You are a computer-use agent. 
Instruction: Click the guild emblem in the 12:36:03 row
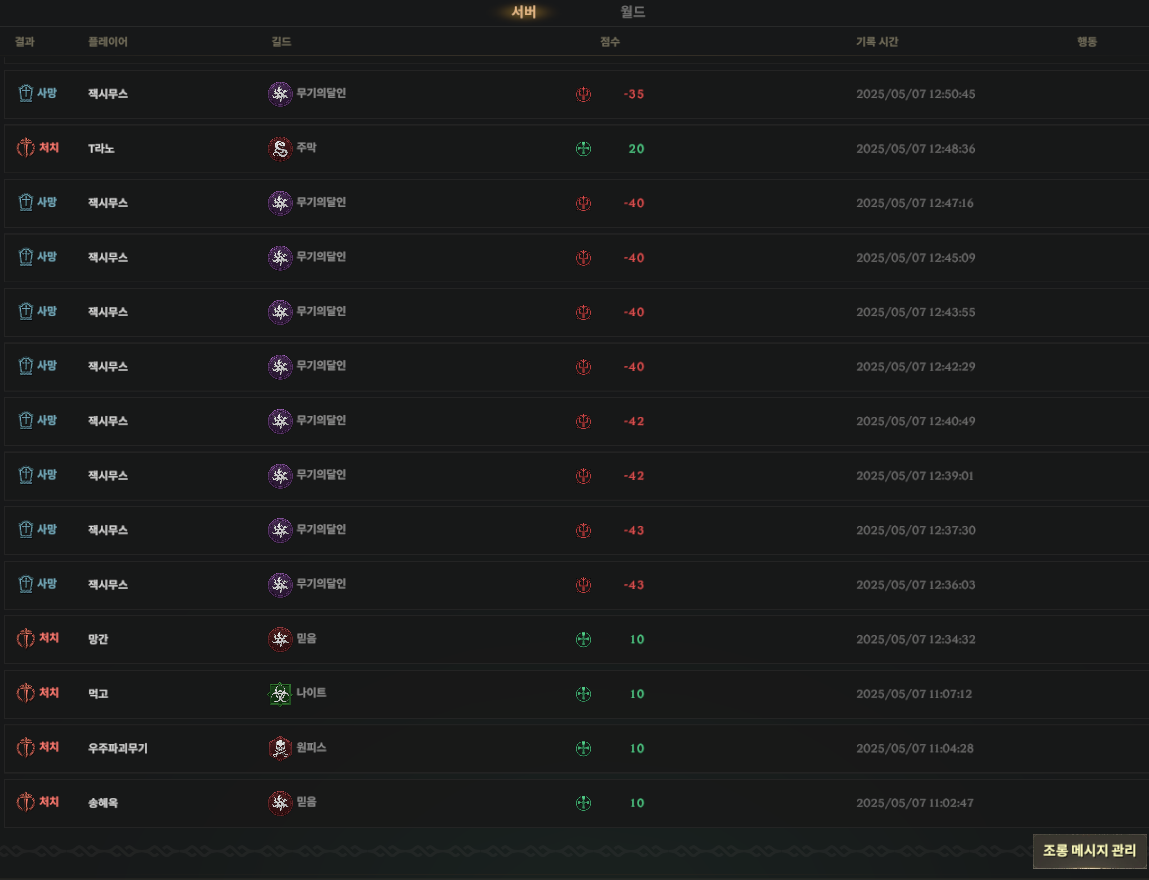[280, 585]
